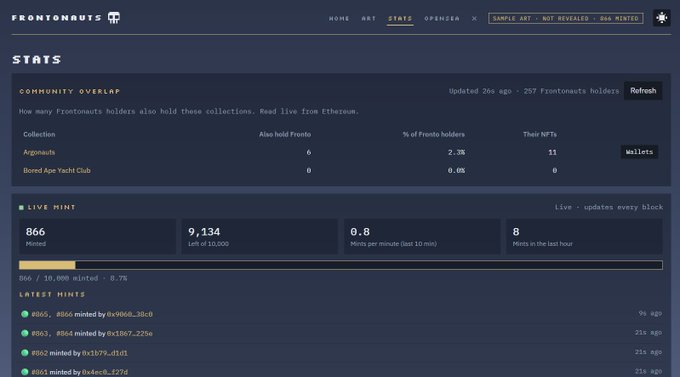Open minter address 0x1b79…d1d1
Viewport: 680px width, 377px height.
pos(105,353)
